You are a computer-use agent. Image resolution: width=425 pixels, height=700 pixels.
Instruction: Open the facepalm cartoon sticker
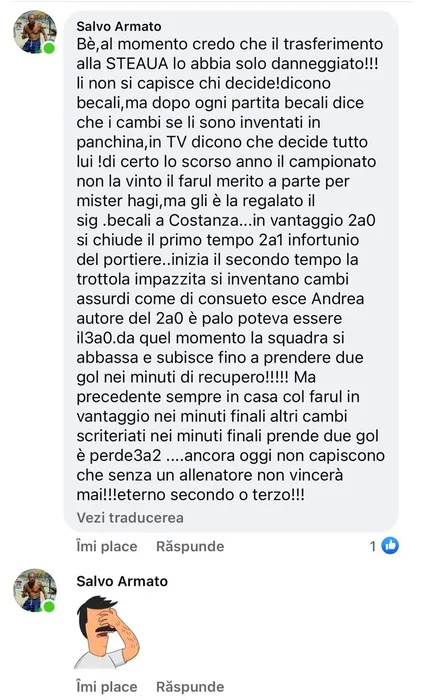click(x=107, y=633)
